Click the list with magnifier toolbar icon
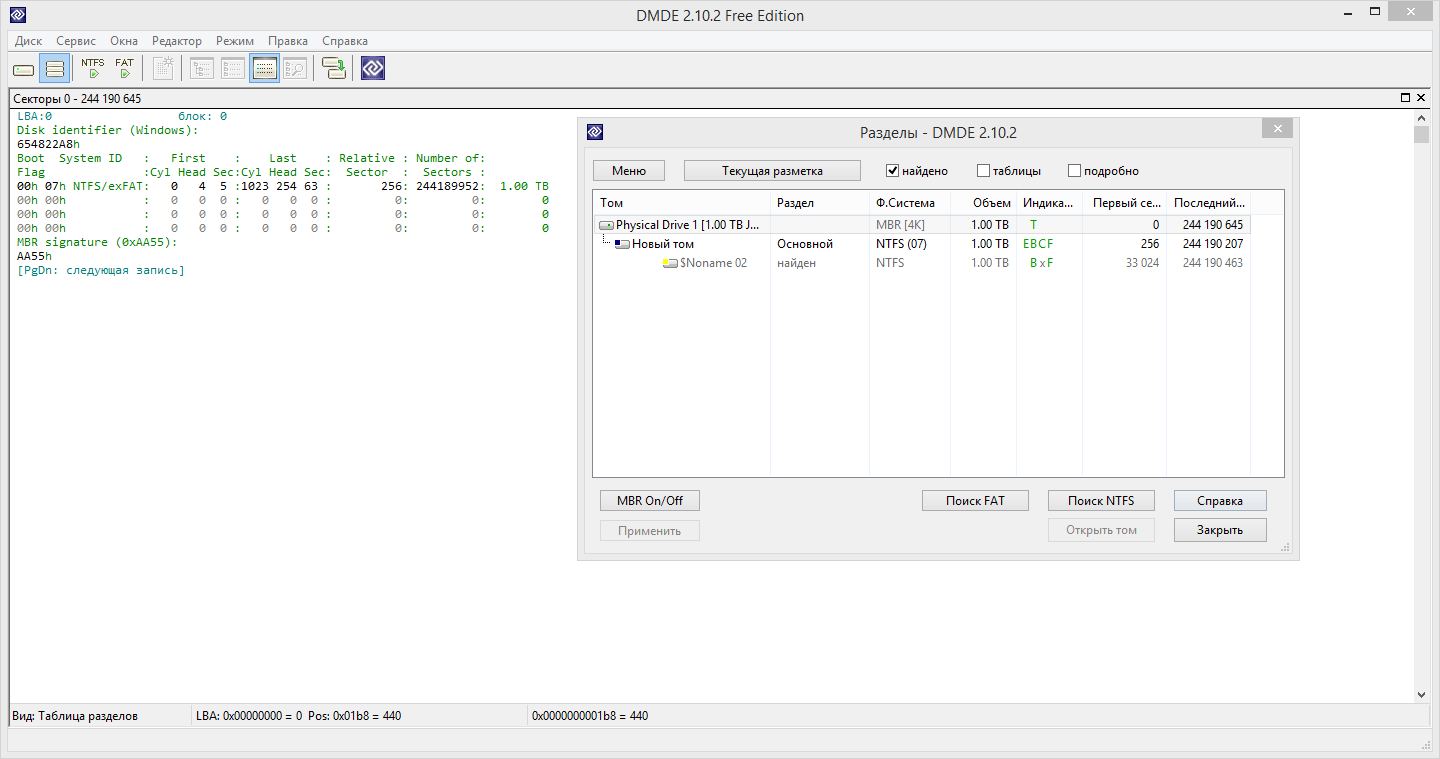This screenshot has height=759, width=1440. point(295,69)
